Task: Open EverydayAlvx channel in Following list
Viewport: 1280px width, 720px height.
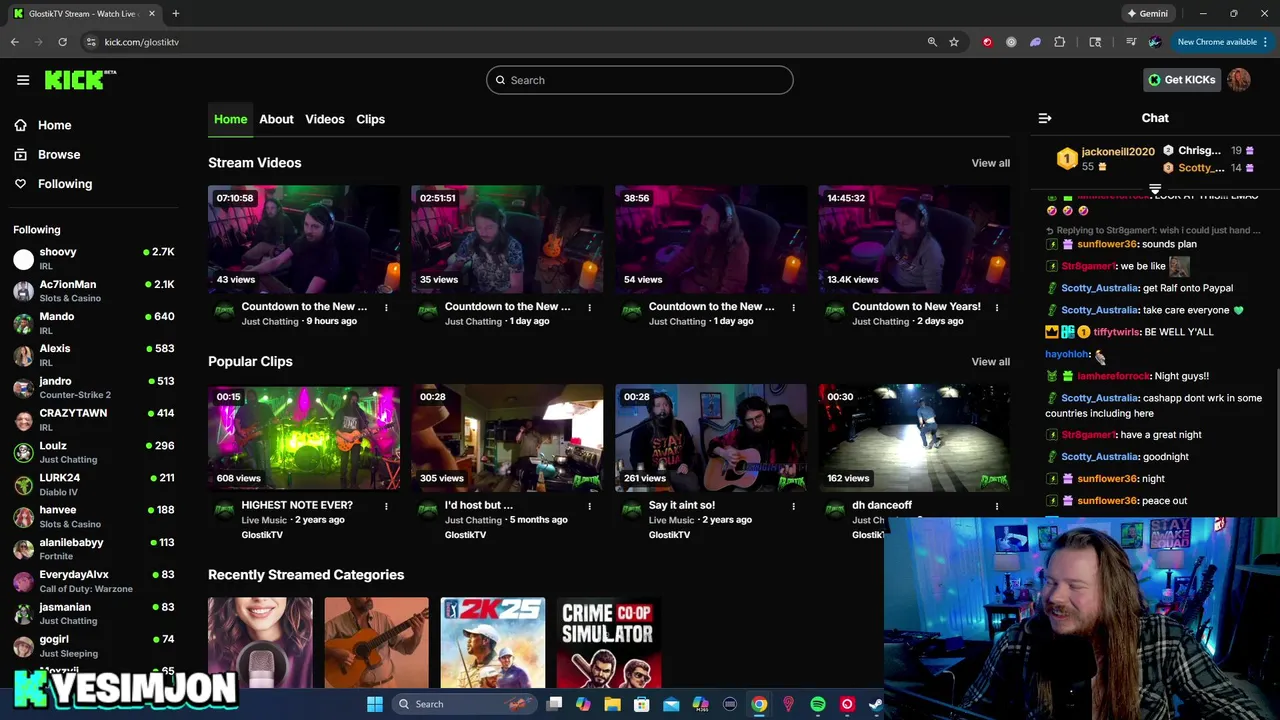Action: 94,581
